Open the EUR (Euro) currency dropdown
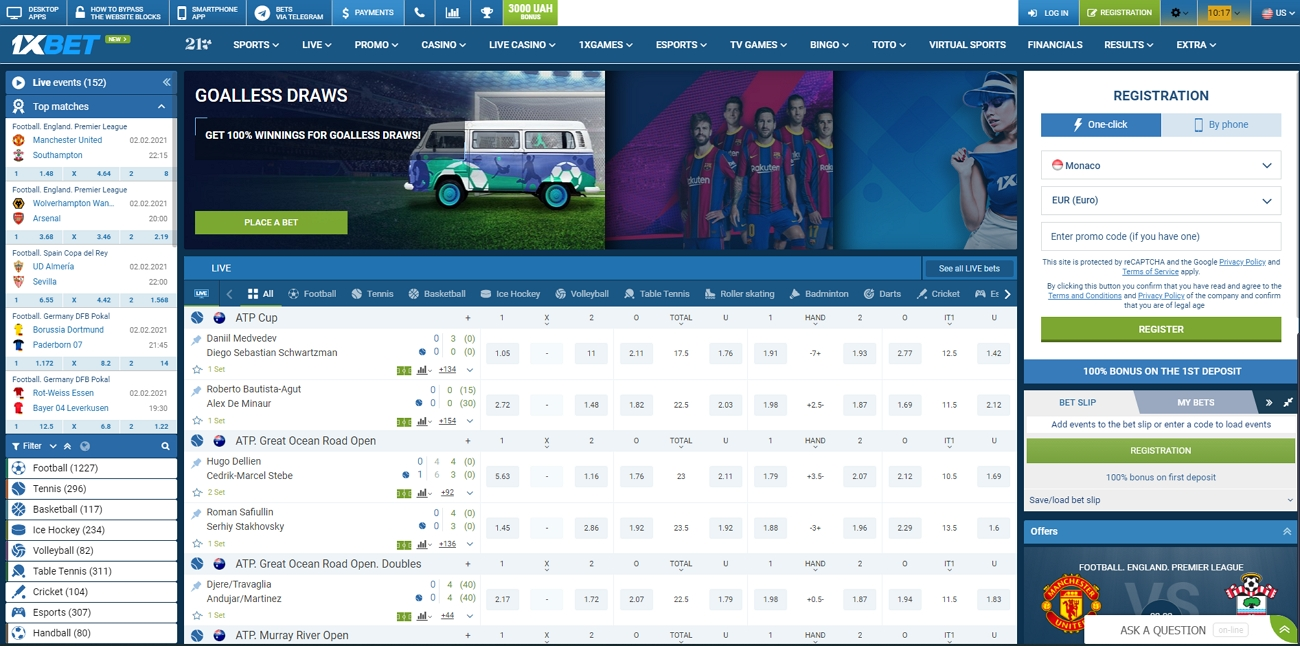The height and width of the screenshot is (646, 1300). 1161,200
